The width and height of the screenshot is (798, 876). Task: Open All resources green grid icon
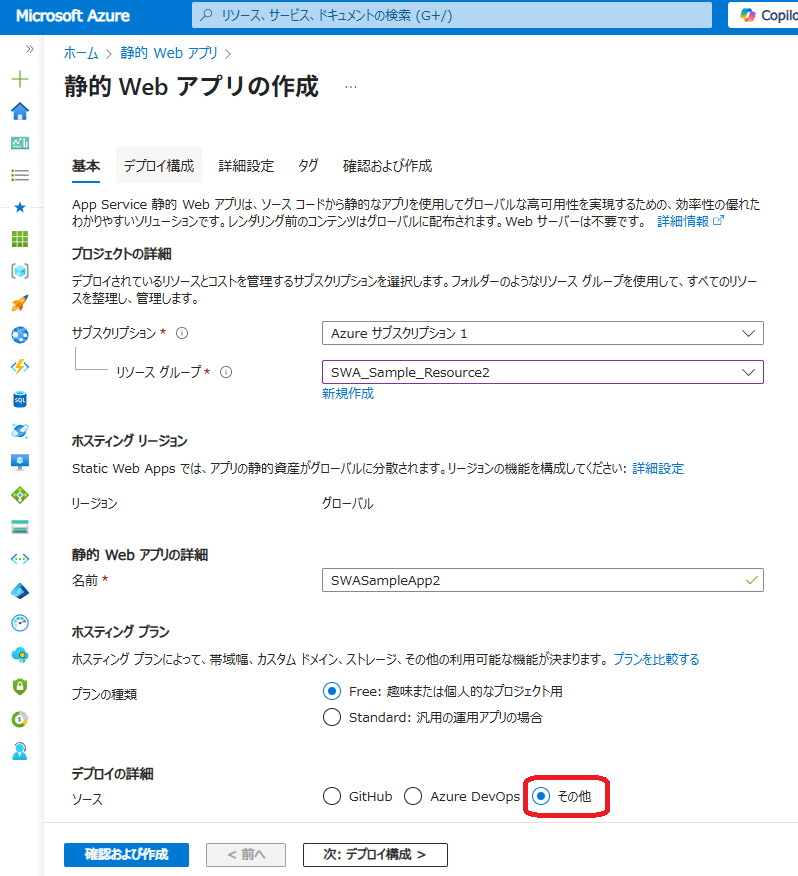coord(20,239)
